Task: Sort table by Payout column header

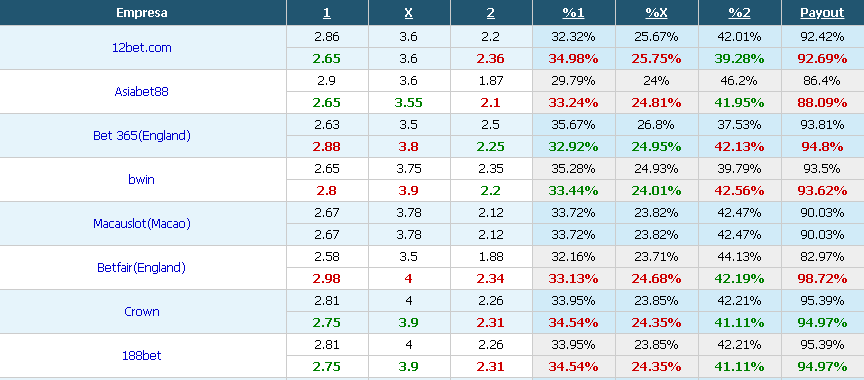Action: [822, 13]
